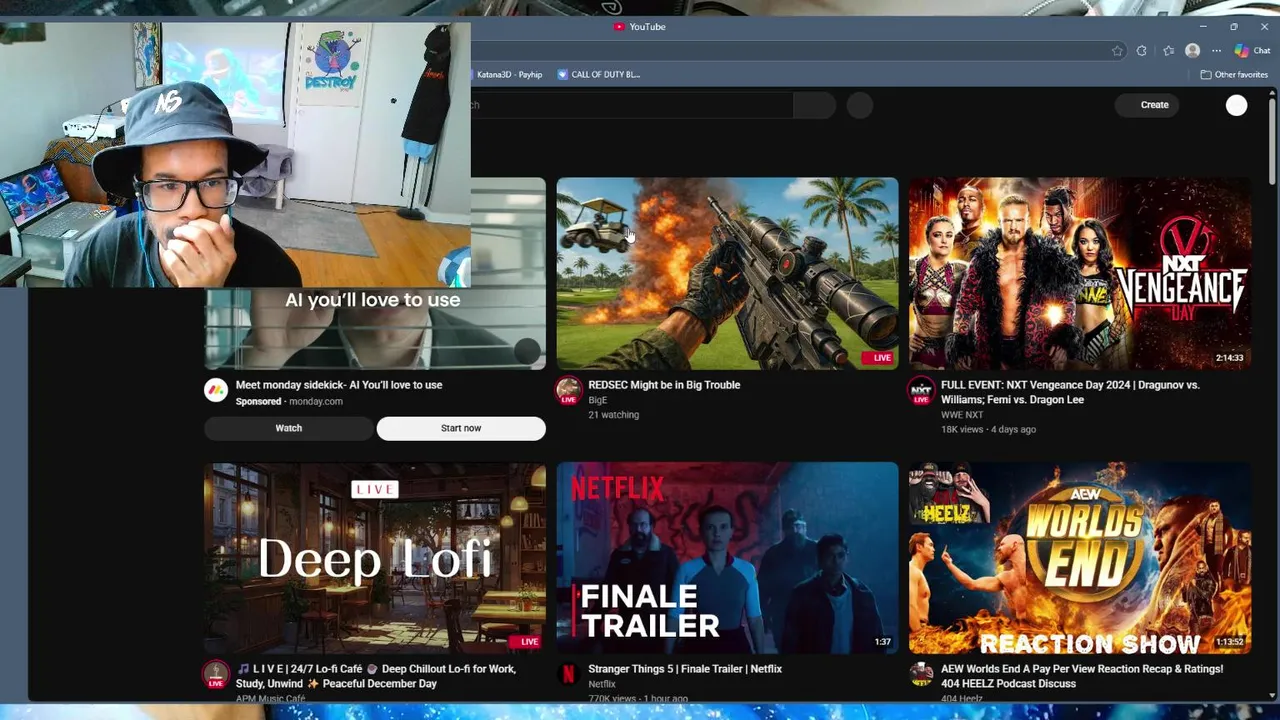Open the Copilot Chat button
The width and height of the screenshot is (1280, 720).
[1252, 51]
